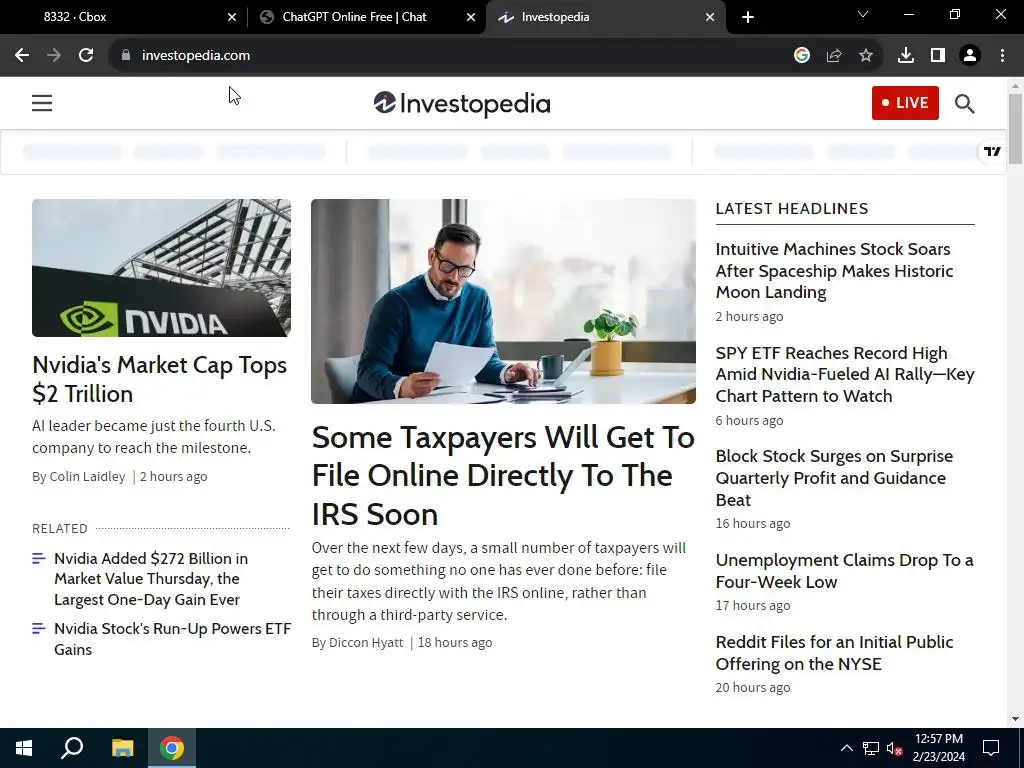1024x768 pixels.
Task: Read Nvidia's Market Cap Tops $2 Trillion
Action: [159, 379]
